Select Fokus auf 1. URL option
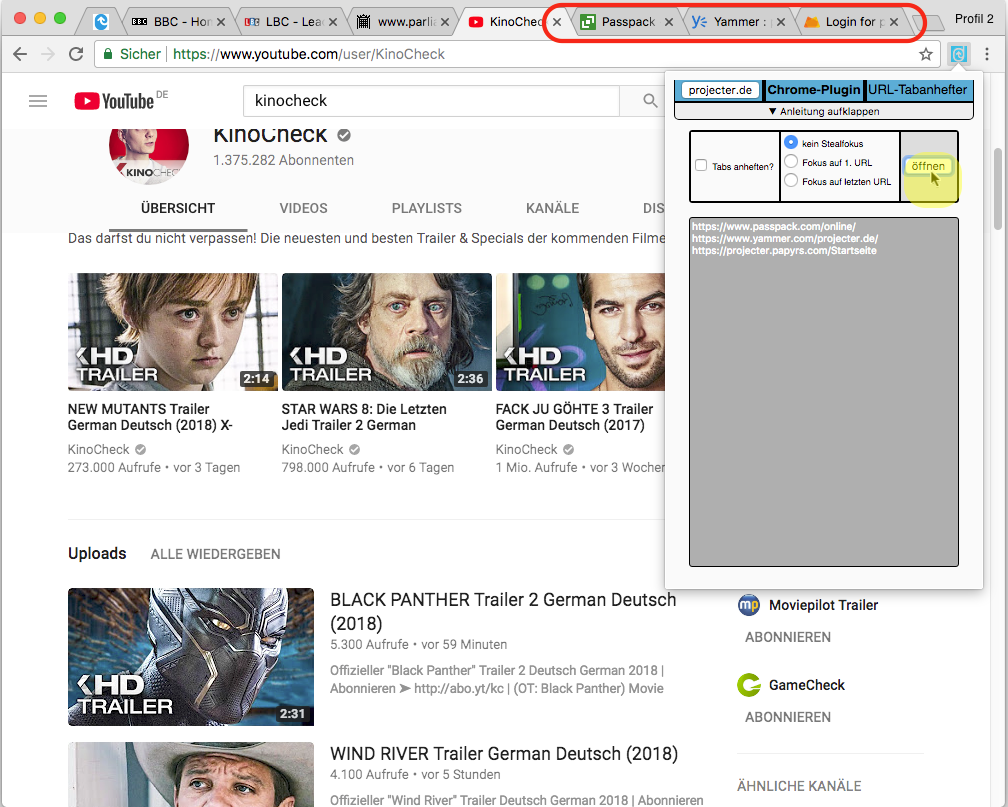 pyautogui.click(x=791, y=162)
